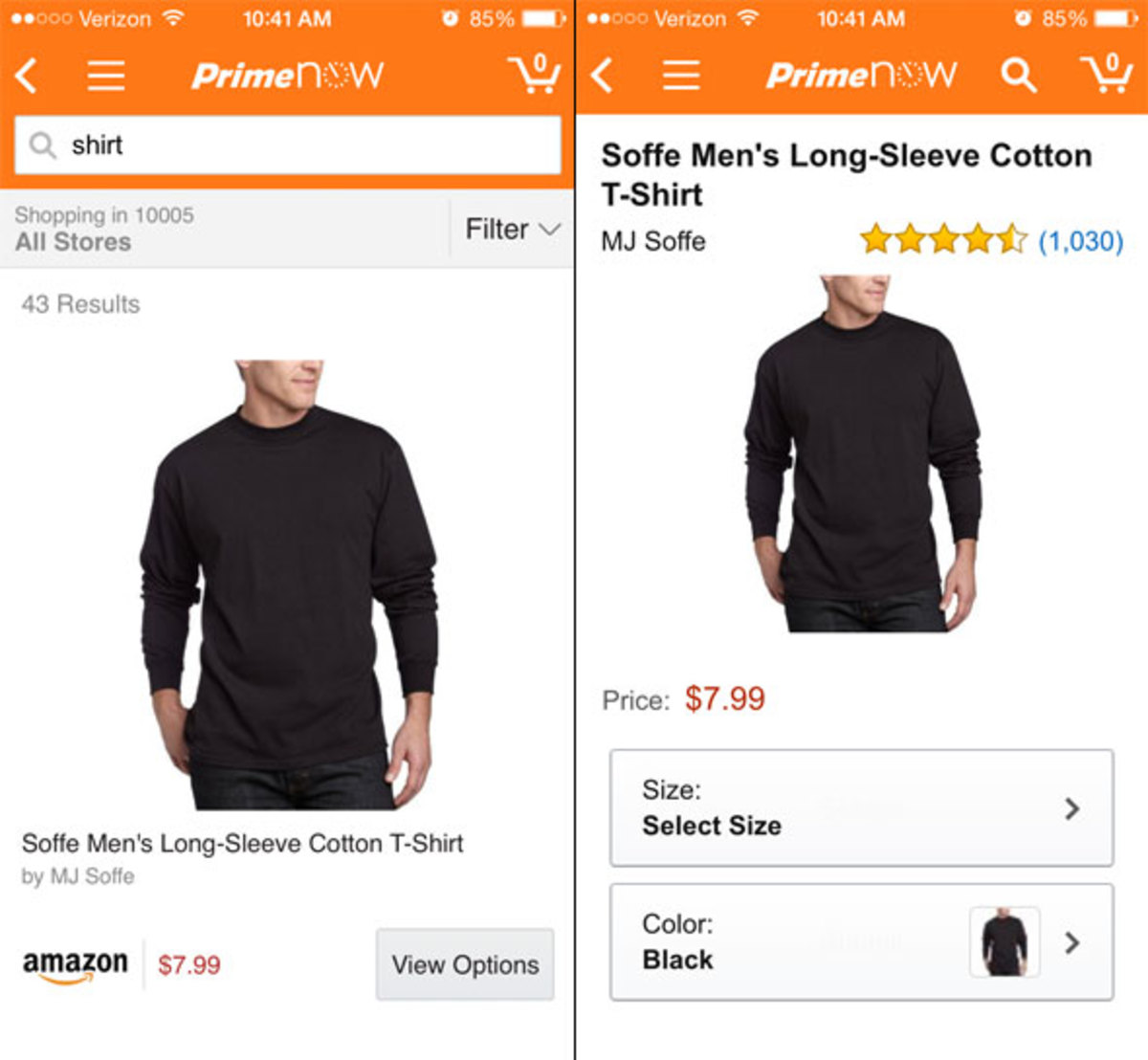This screenshot has width=1148, height=1060.
Task: Tap the black color swatch thumbnail
Action: (1004, 942)
